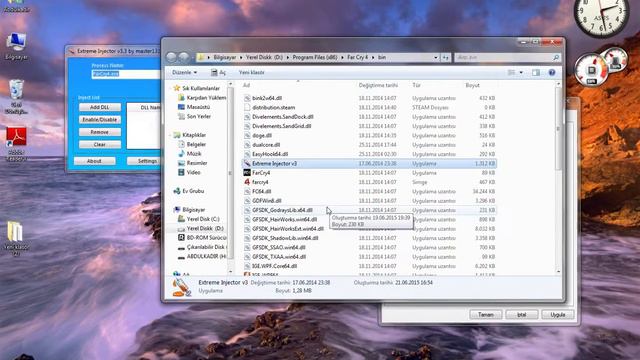Click the address bar refresh button
Screen dimensions: 640x360
click(x=445, y=58)
